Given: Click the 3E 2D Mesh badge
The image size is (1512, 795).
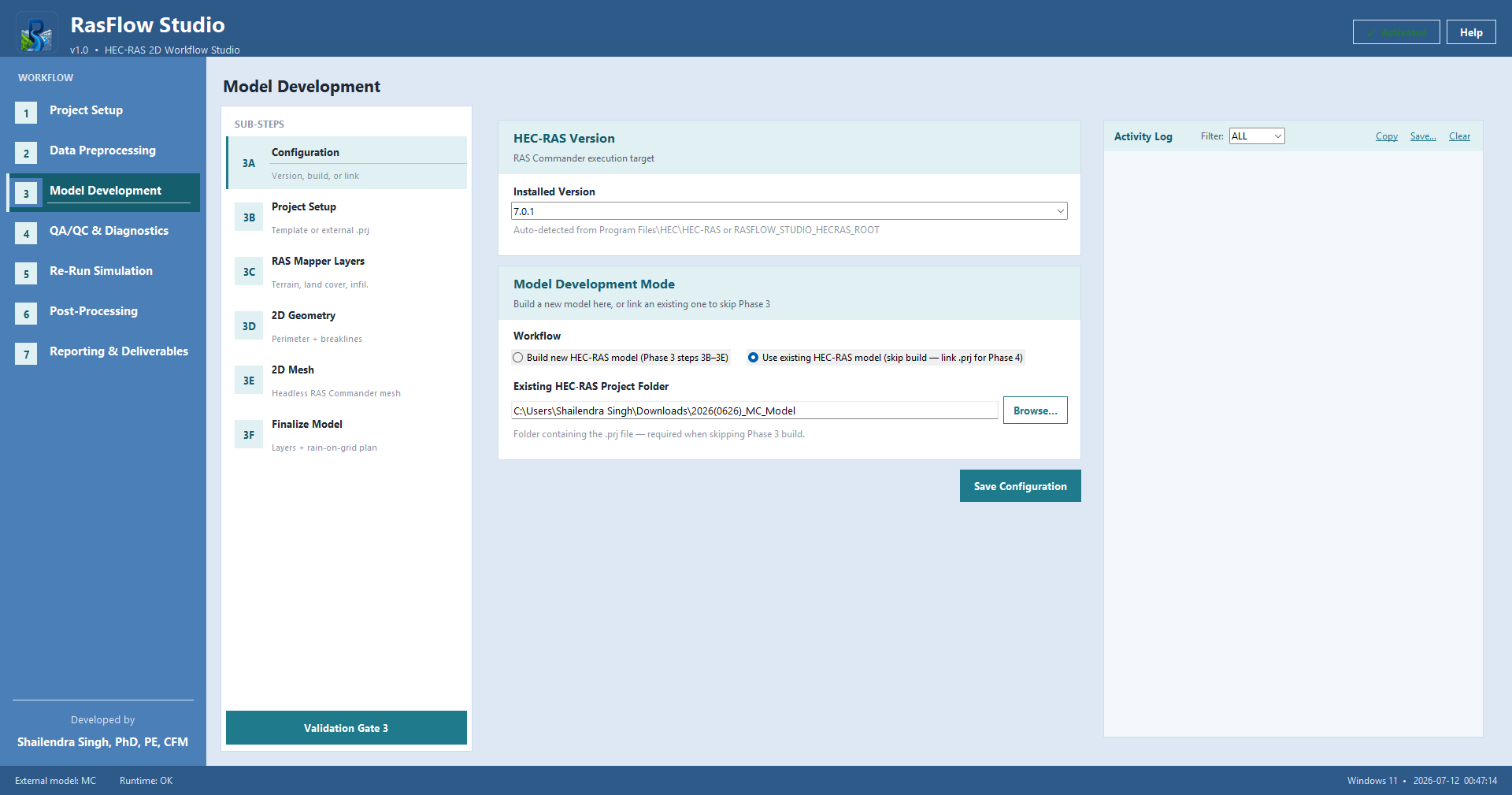Looking at the screenshot, I should (x=249, y=381).
